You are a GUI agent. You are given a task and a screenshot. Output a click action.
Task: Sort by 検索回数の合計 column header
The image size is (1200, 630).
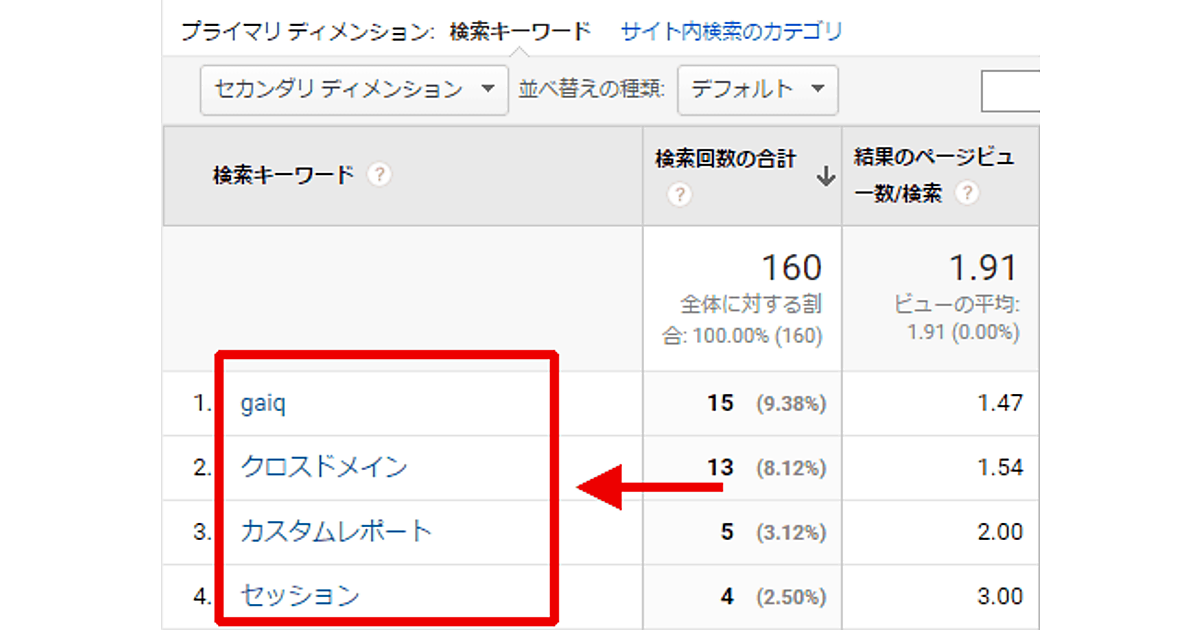click(x=726, y=159)
